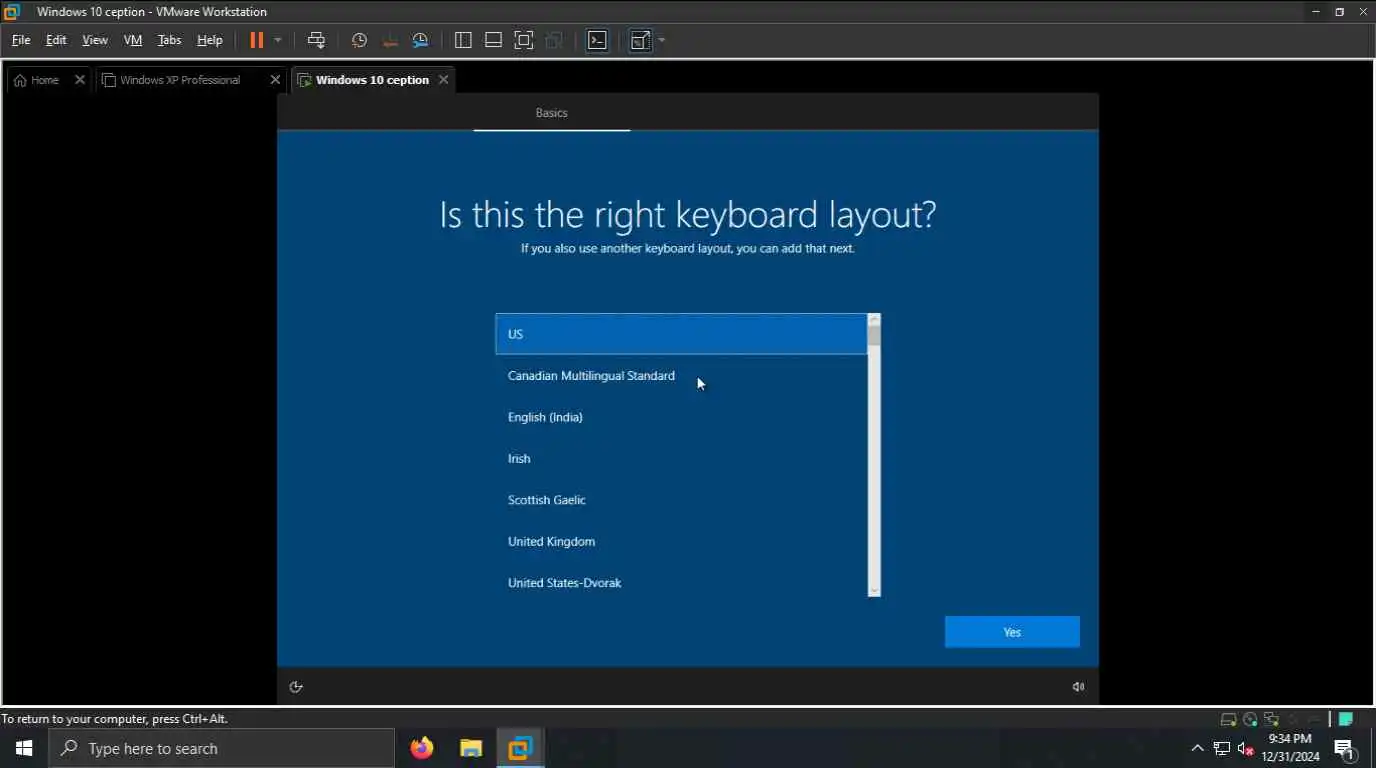
Task: Open File Explorer from the taskbar
Action: pos(471,748)
